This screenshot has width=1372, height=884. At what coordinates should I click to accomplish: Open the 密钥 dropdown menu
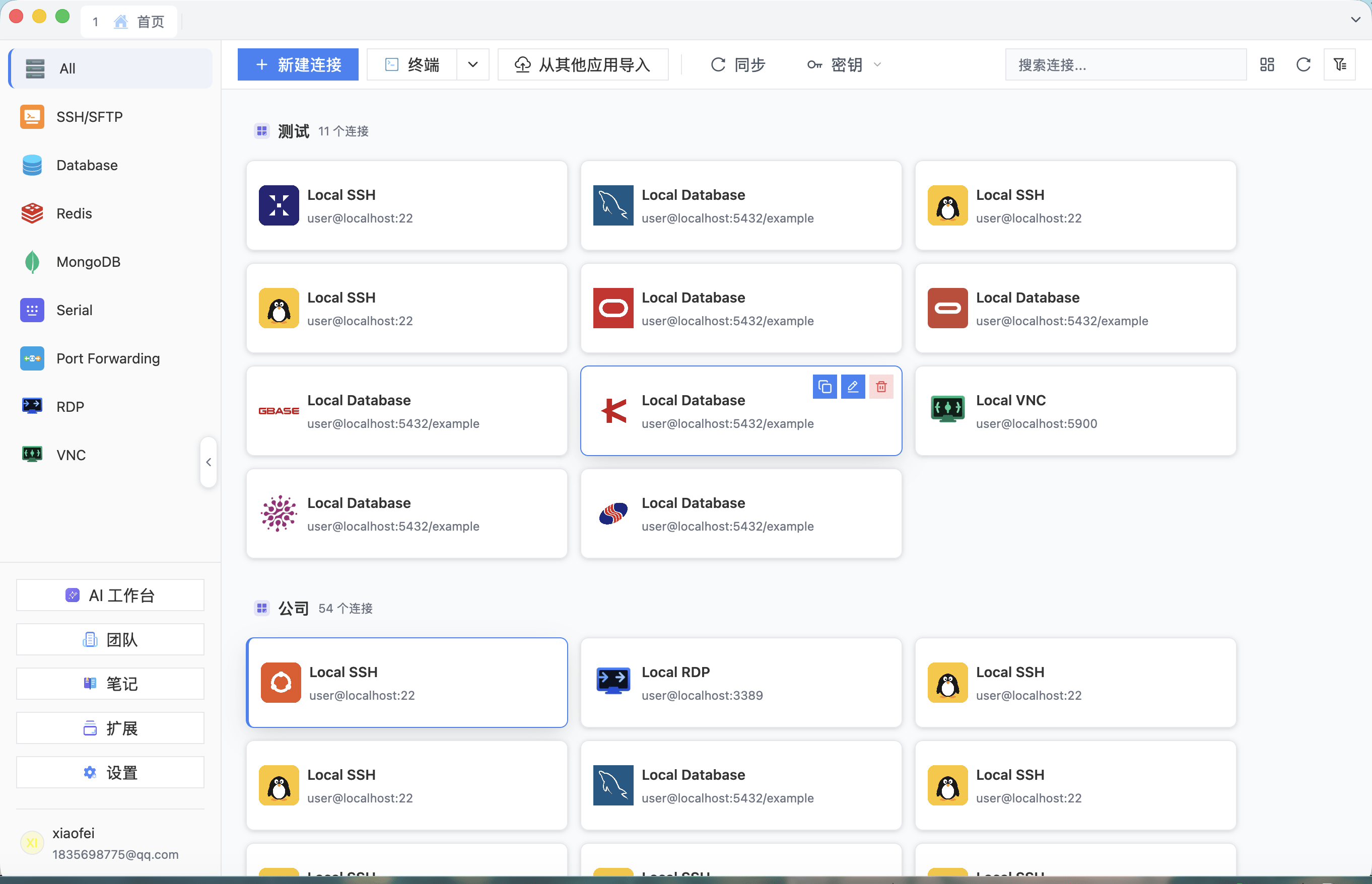pos(844,64)
